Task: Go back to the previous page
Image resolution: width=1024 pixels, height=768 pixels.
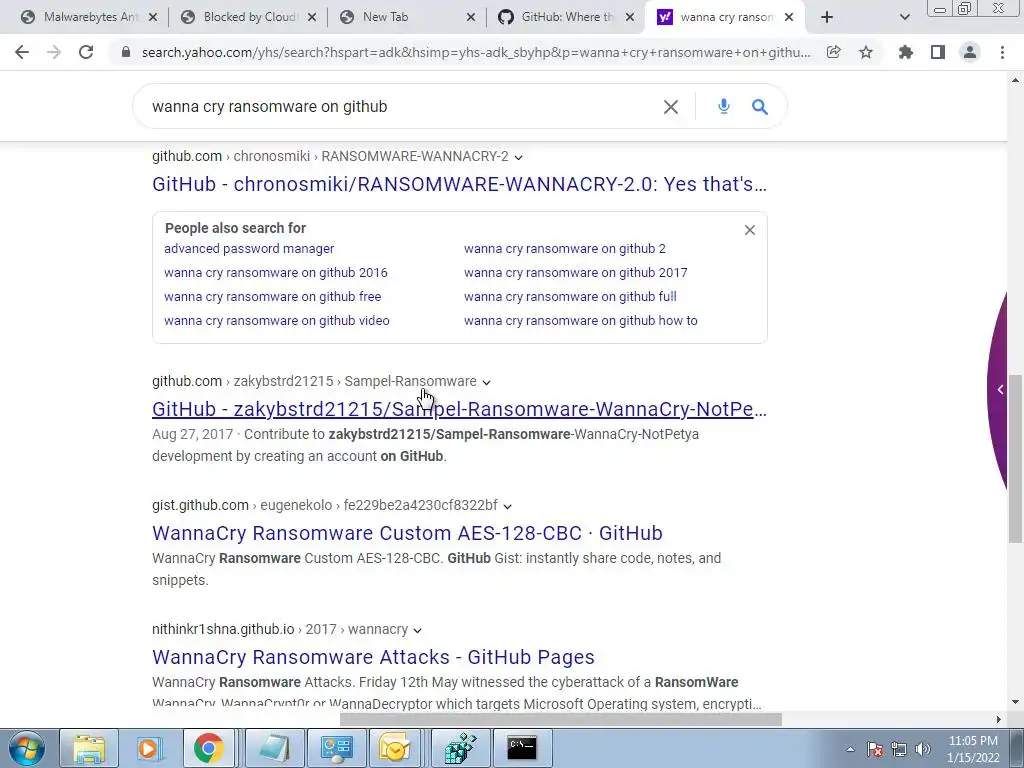Action: 22,52
